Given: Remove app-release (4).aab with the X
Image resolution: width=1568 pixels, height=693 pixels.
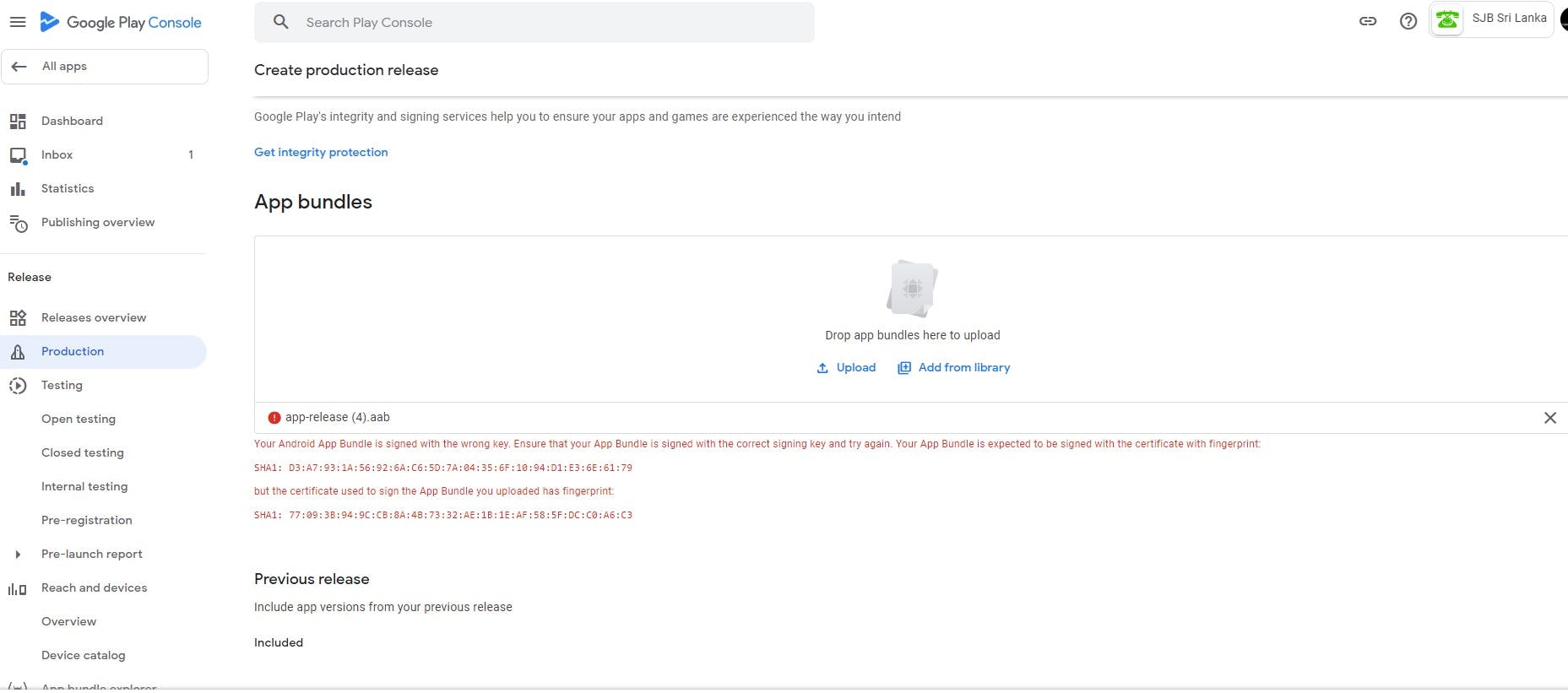Looking at the screenshot, I should click(x=1550, y=418).
